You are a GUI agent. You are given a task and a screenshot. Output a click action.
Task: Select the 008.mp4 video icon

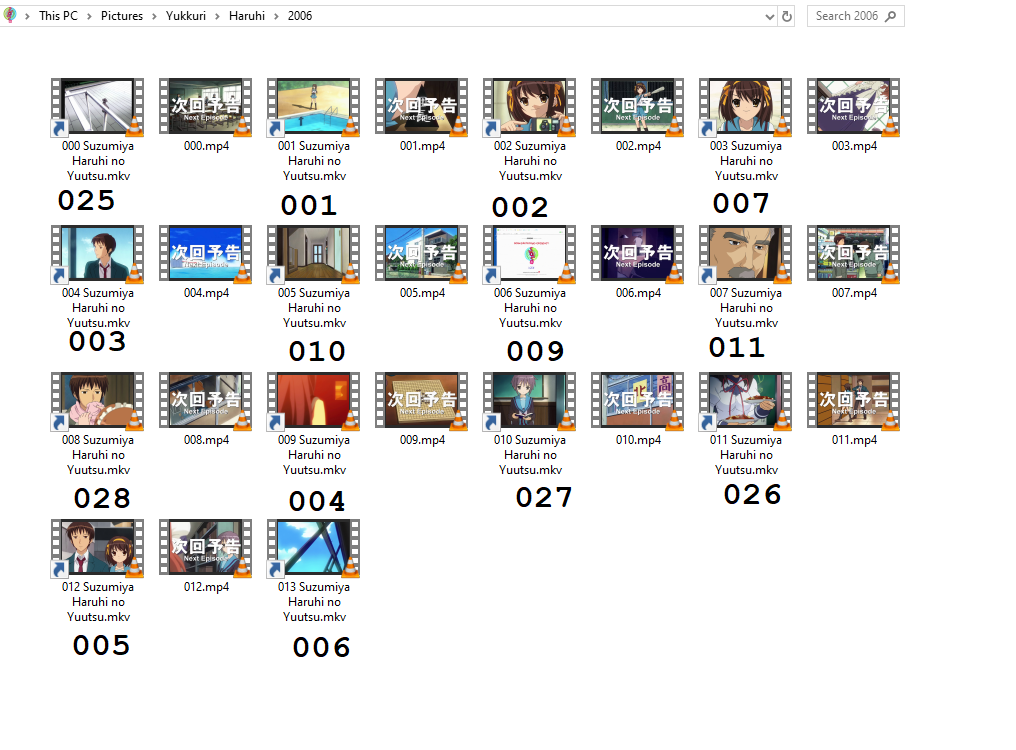coord(206,401)
